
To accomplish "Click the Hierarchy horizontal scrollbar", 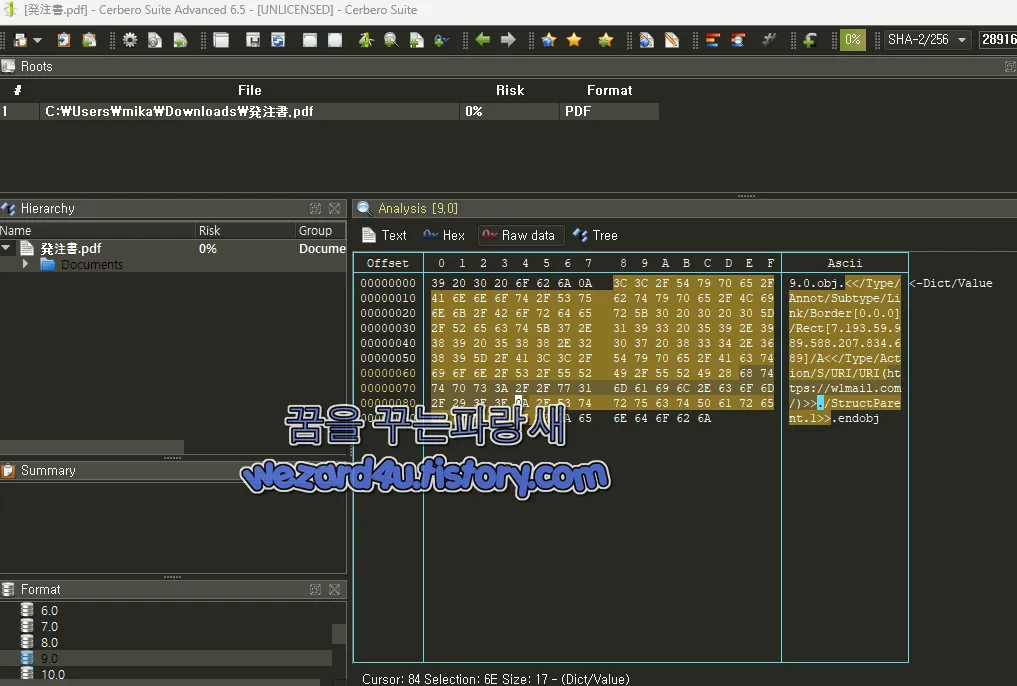I will click(x=91, y=447).
